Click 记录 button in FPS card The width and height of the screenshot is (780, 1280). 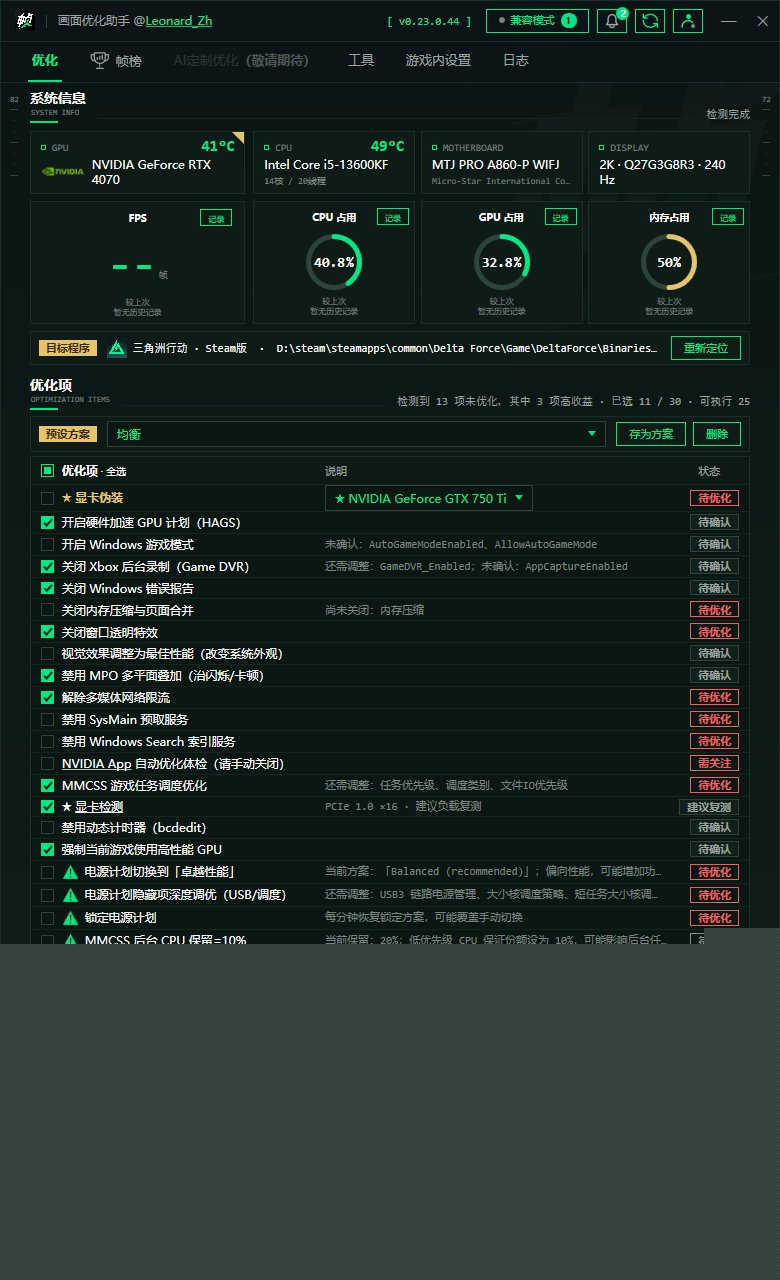click(217, 217)
